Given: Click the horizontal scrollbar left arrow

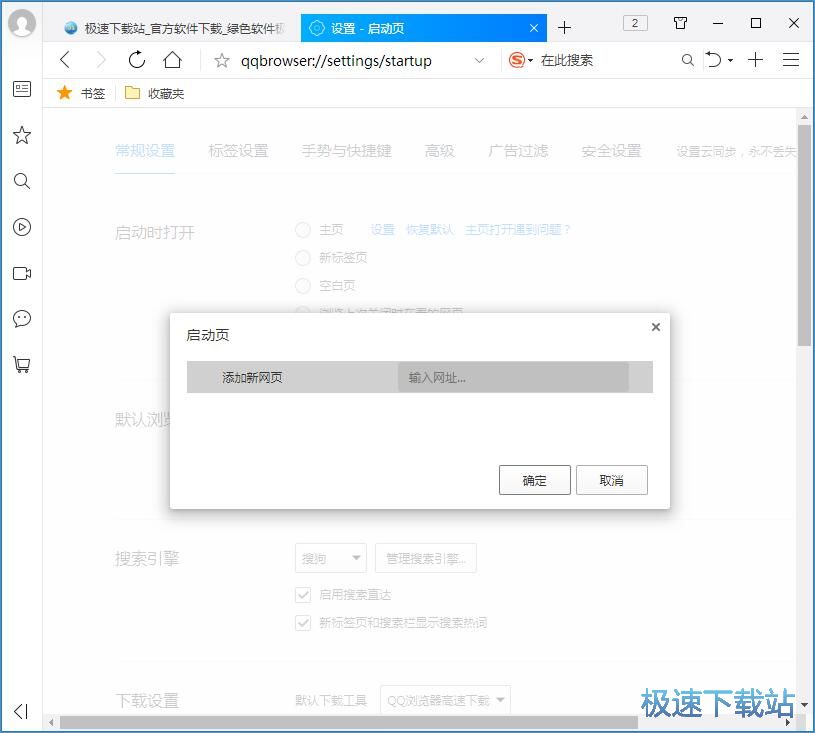Looking at the screenshot, I should coord(51,722).
